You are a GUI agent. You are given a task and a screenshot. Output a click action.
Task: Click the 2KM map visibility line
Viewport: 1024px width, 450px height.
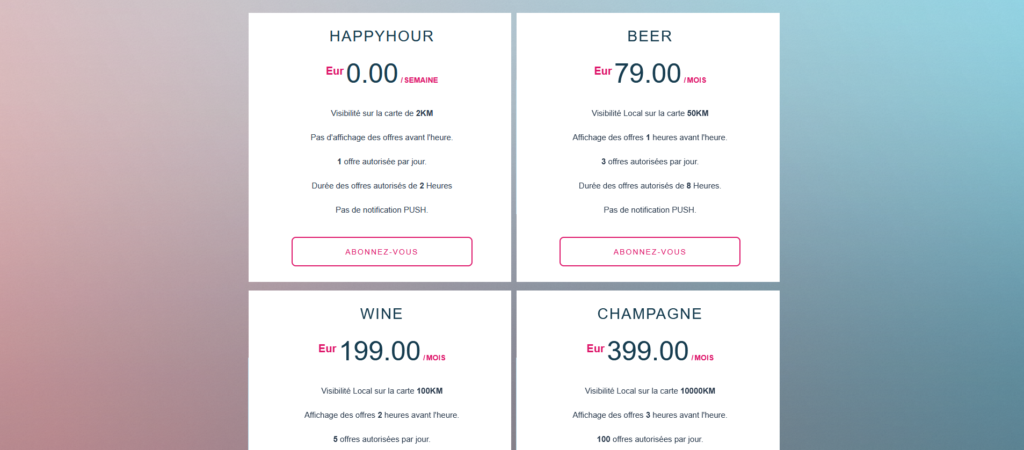point(381,114)
